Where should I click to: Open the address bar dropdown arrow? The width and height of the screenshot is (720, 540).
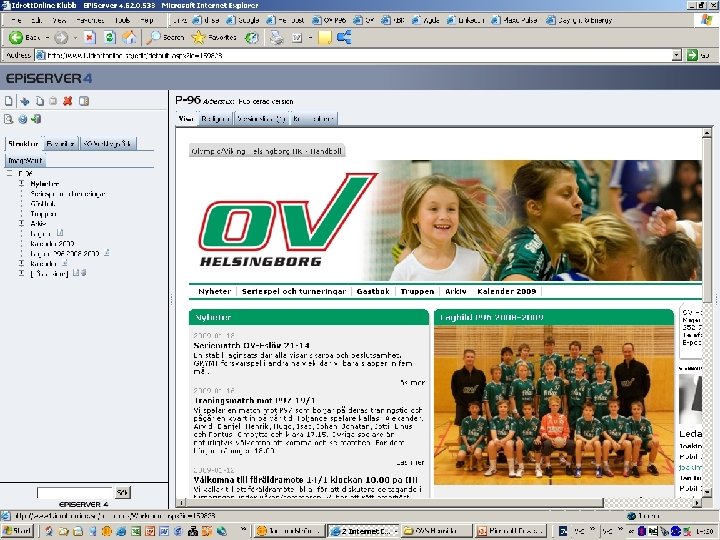[676, 55]
